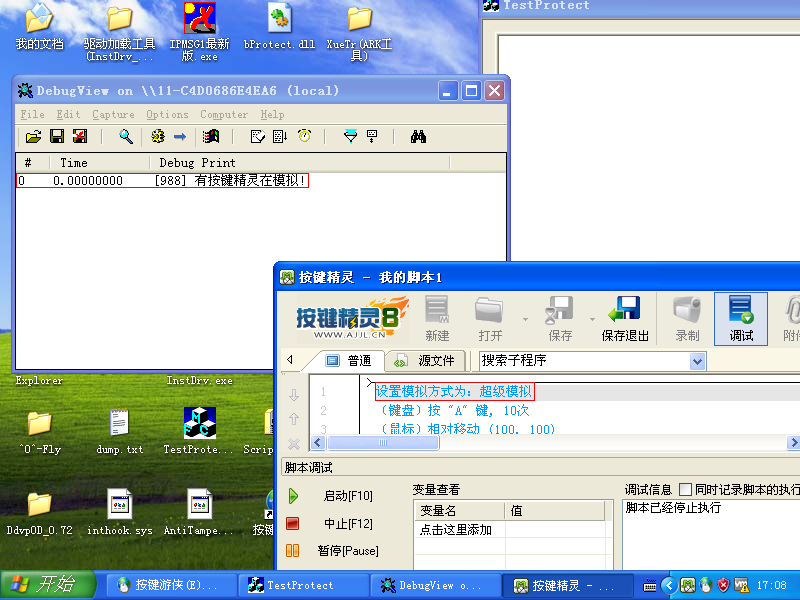
Task: Click the move-up arrow beside script lines
Action: click(294, 419)
